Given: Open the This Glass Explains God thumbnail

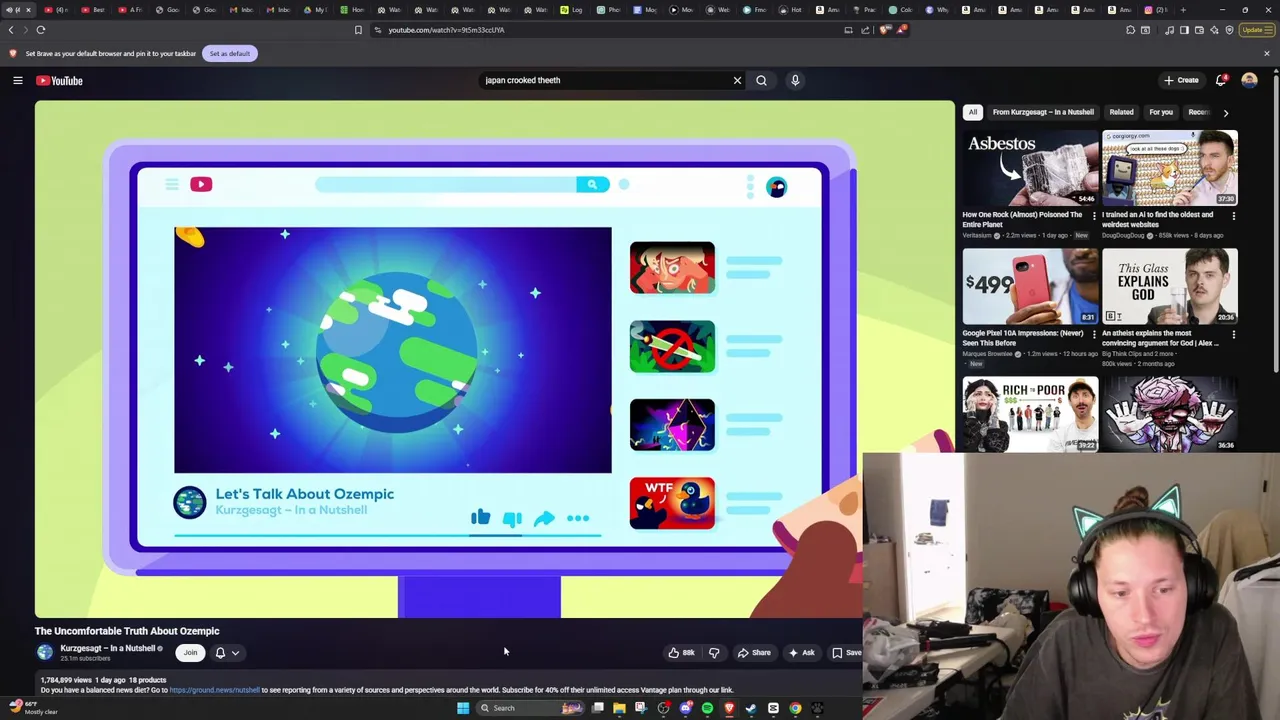Looking at the screenshot, I should tap(1170, 286).
